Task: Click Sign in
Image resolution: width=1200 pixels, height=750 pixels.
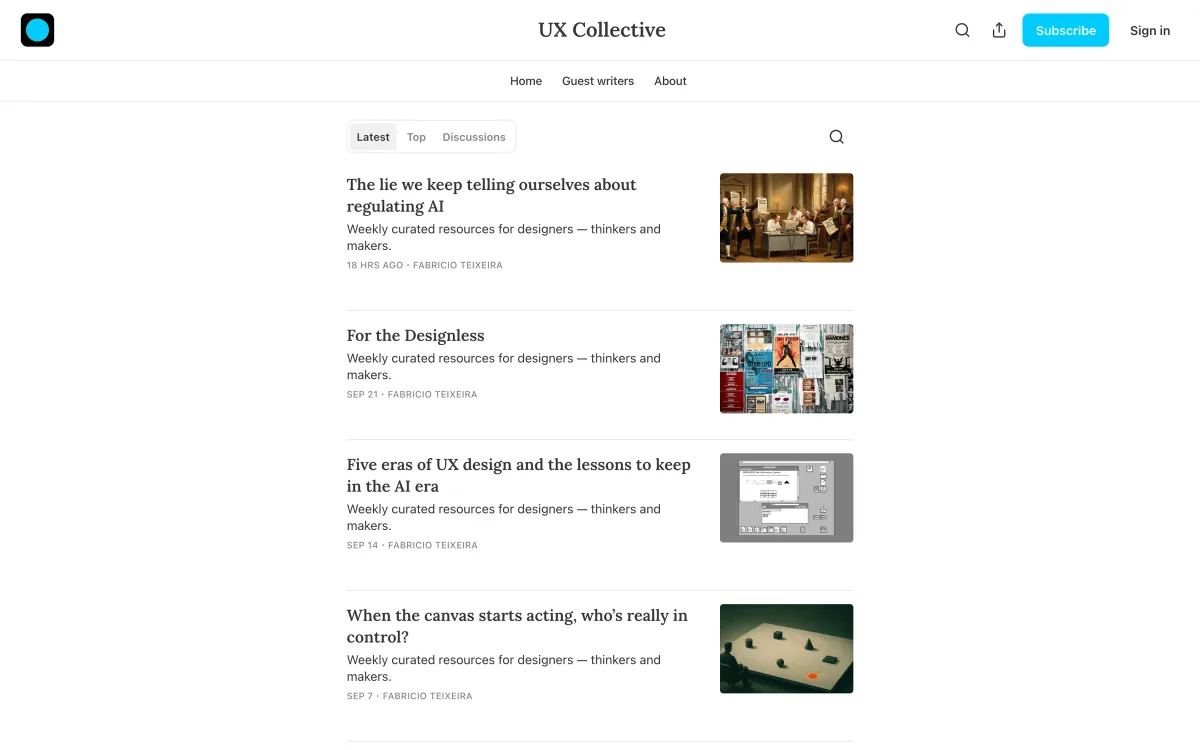Action: pos(1150,30)
